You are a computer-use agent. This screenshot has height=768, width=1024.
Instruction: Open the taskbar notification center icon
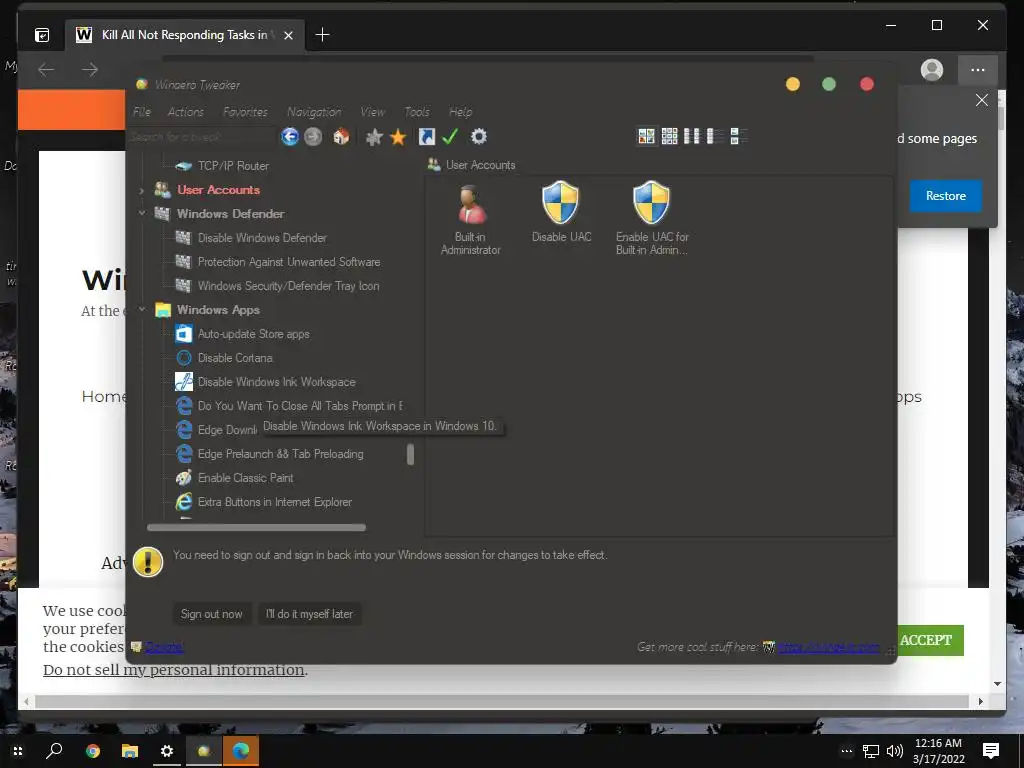991,751
